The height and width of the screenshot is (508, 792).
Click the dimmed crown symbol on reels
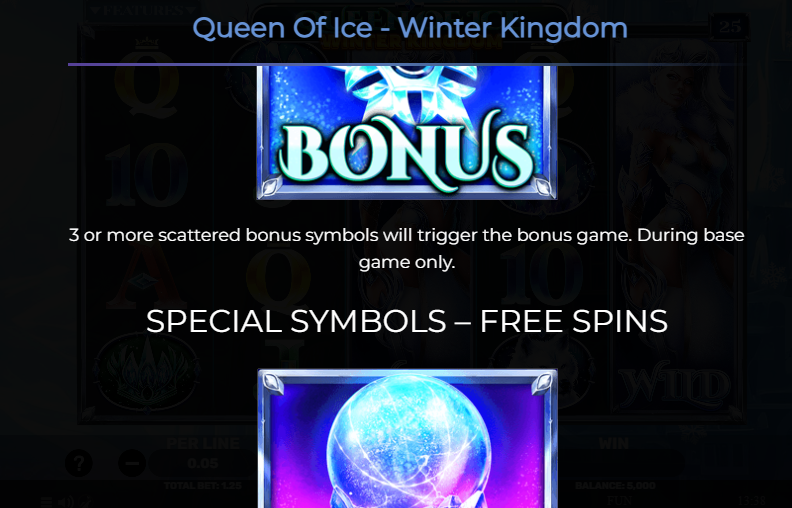(146, 372)
